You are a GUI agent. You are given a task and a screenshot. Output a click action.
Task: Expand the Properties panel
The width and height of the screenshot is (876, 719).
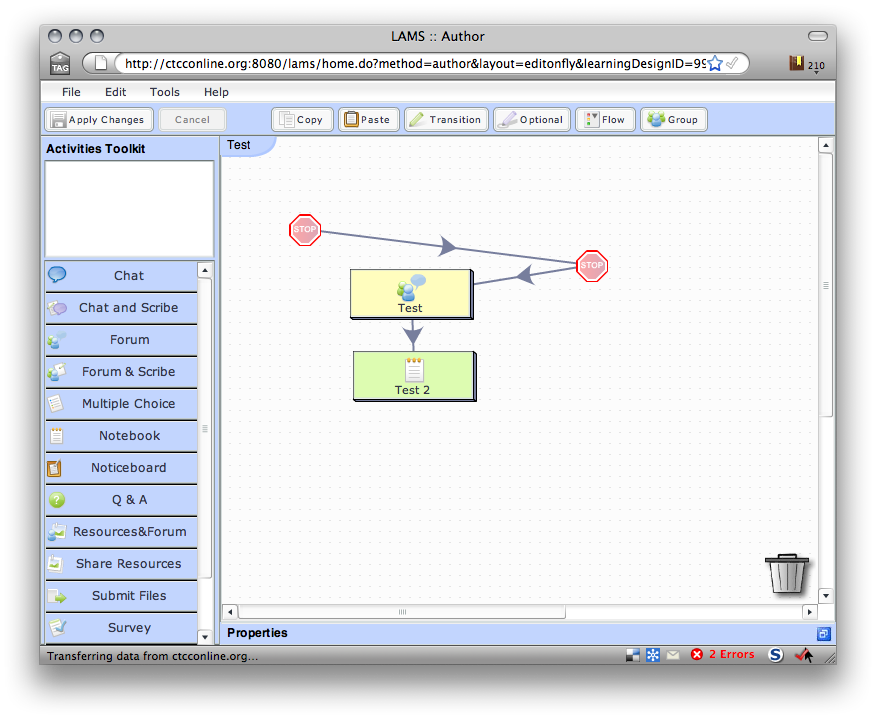click(x=823, y=633)
